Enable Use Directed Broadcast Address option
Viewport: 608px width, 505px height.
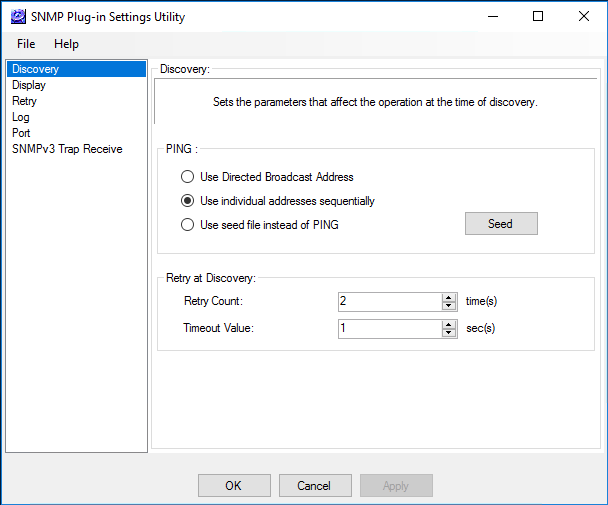tap(187, 177)
